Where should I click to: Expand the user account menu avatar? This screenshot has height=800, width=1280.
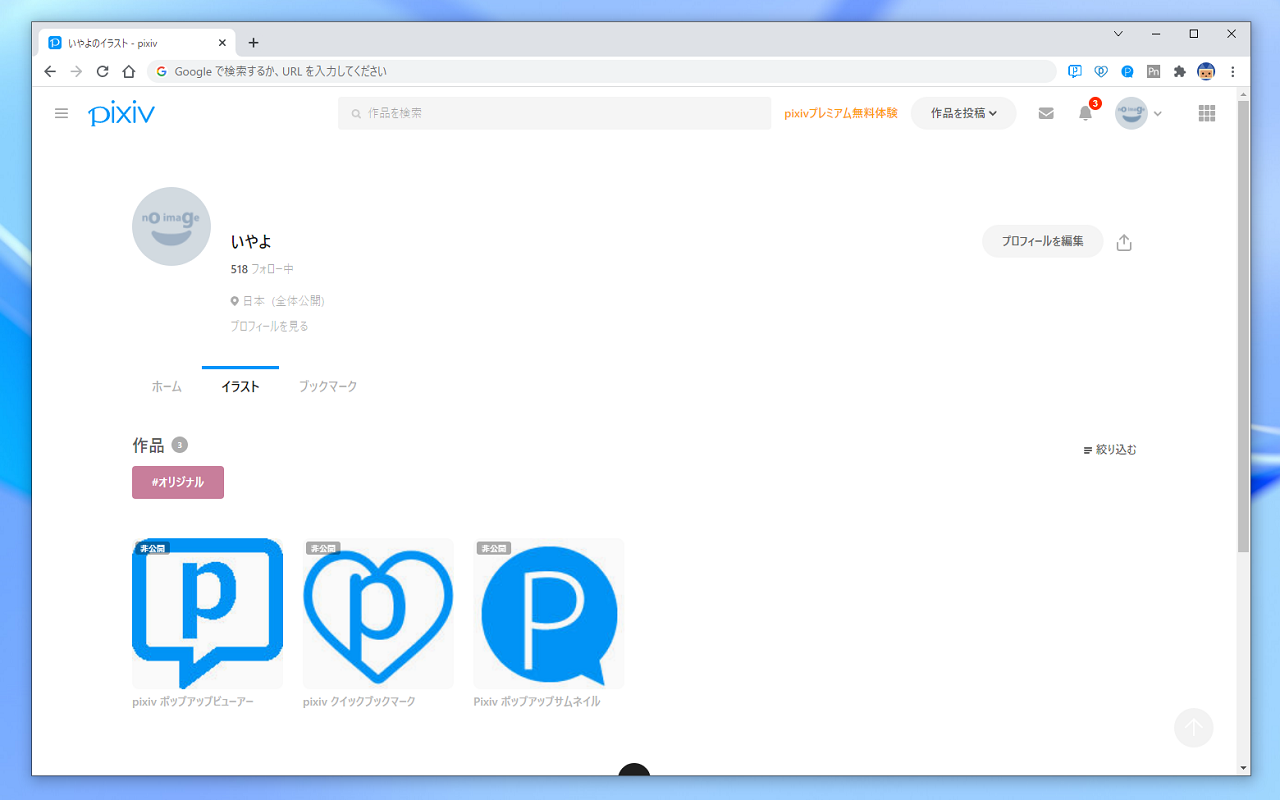pos(1139,114)
